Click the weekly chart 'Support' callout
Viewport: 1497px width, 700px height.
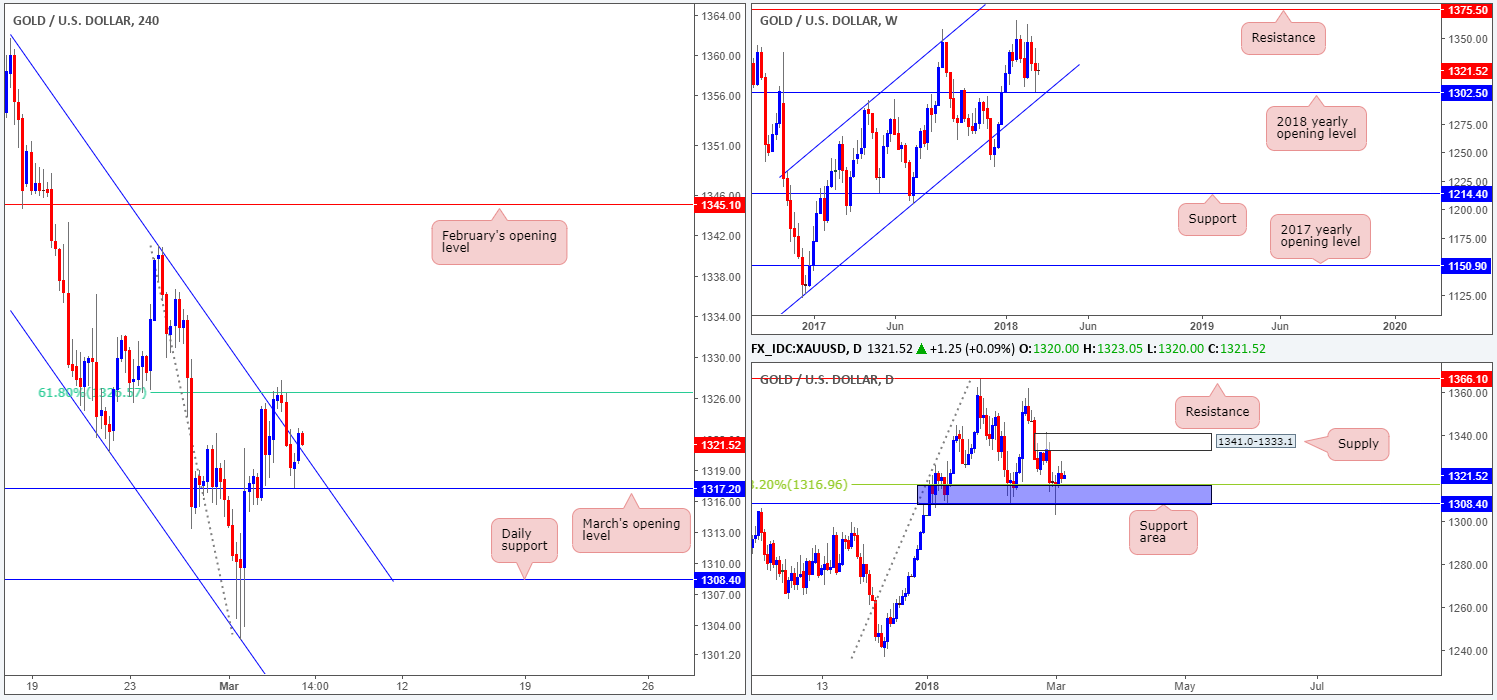click(1212, 219)
